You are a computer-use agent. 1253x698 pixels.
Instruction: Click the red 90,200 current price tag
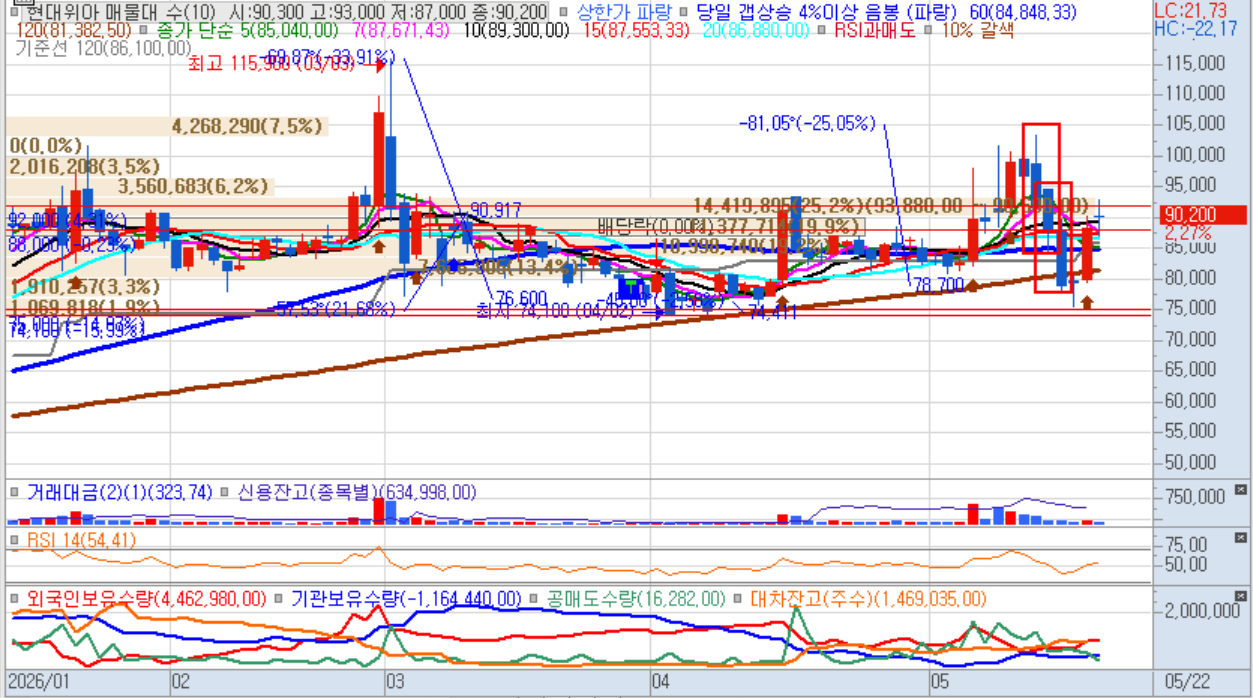pos(1203,214)
